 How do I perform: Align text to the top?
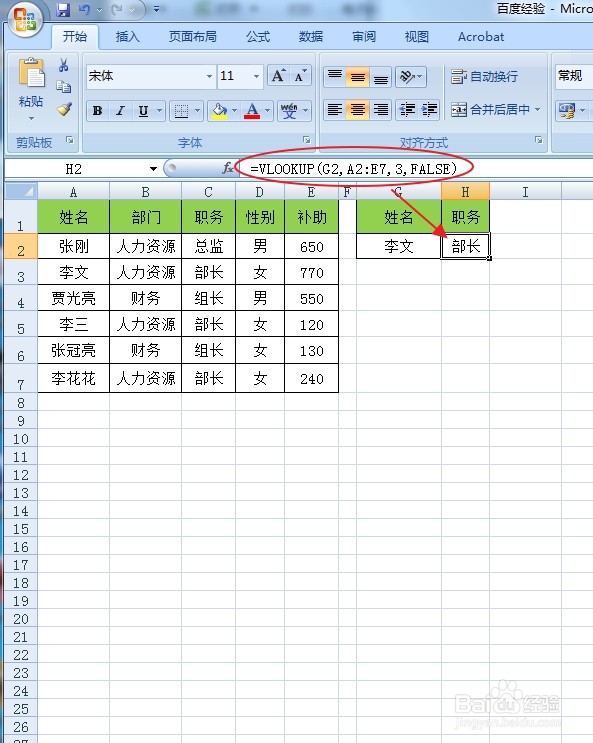pos(335,76)
